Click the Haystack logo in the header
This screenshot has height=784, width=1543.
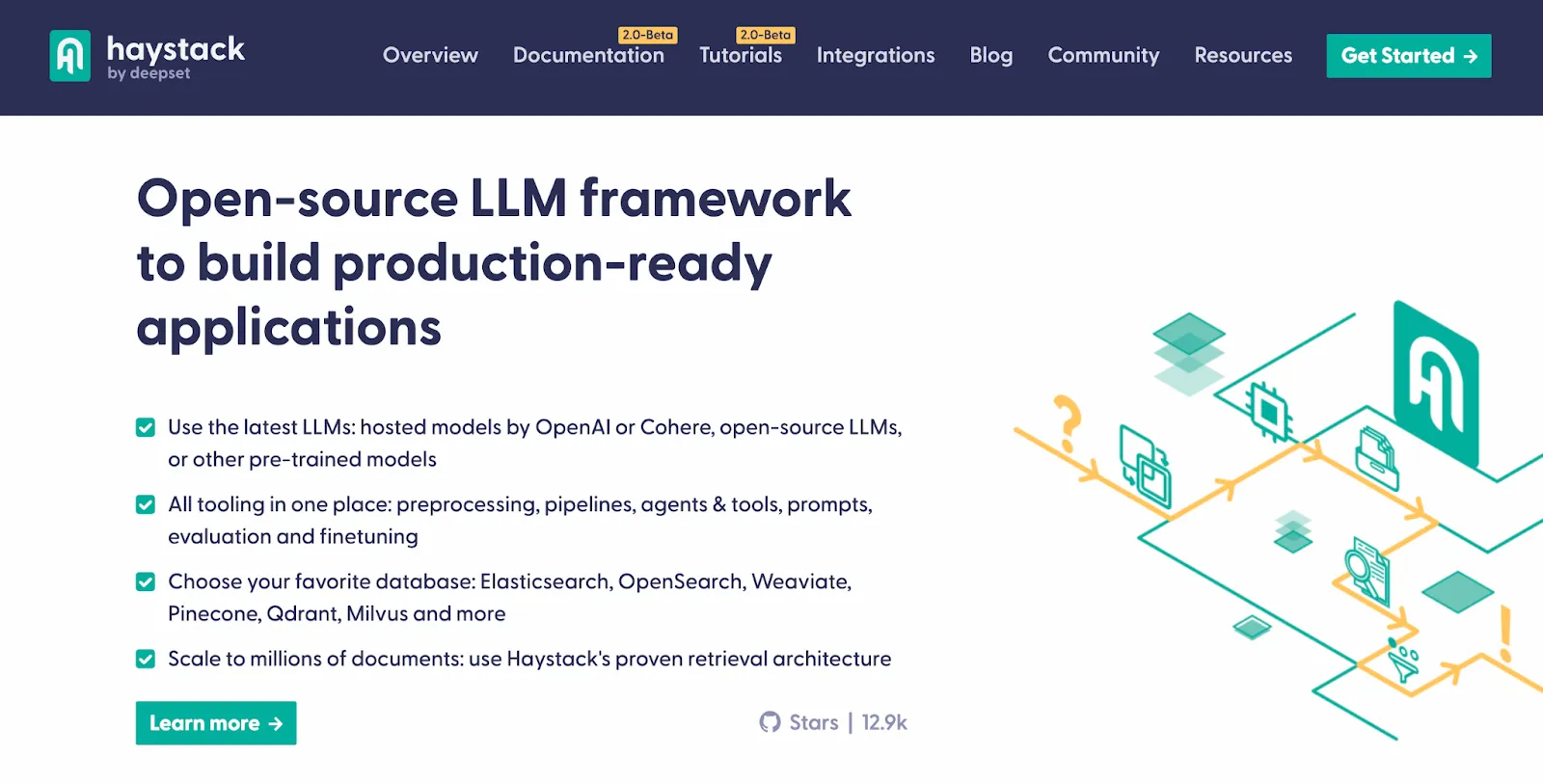[x=147, y=56]
